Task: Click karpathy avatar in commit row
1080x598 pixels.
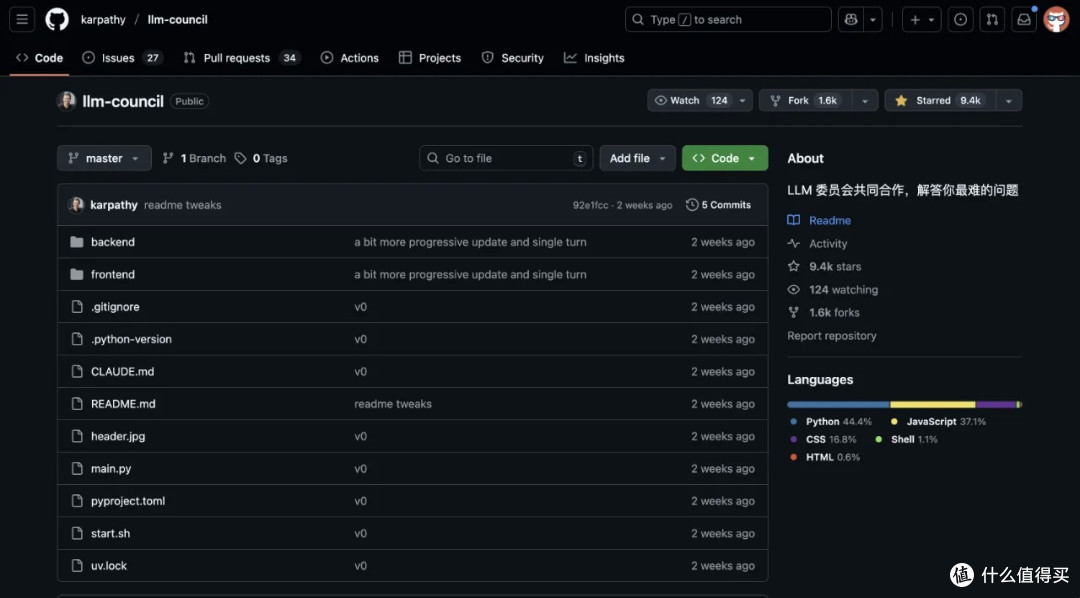Action: 76,205
